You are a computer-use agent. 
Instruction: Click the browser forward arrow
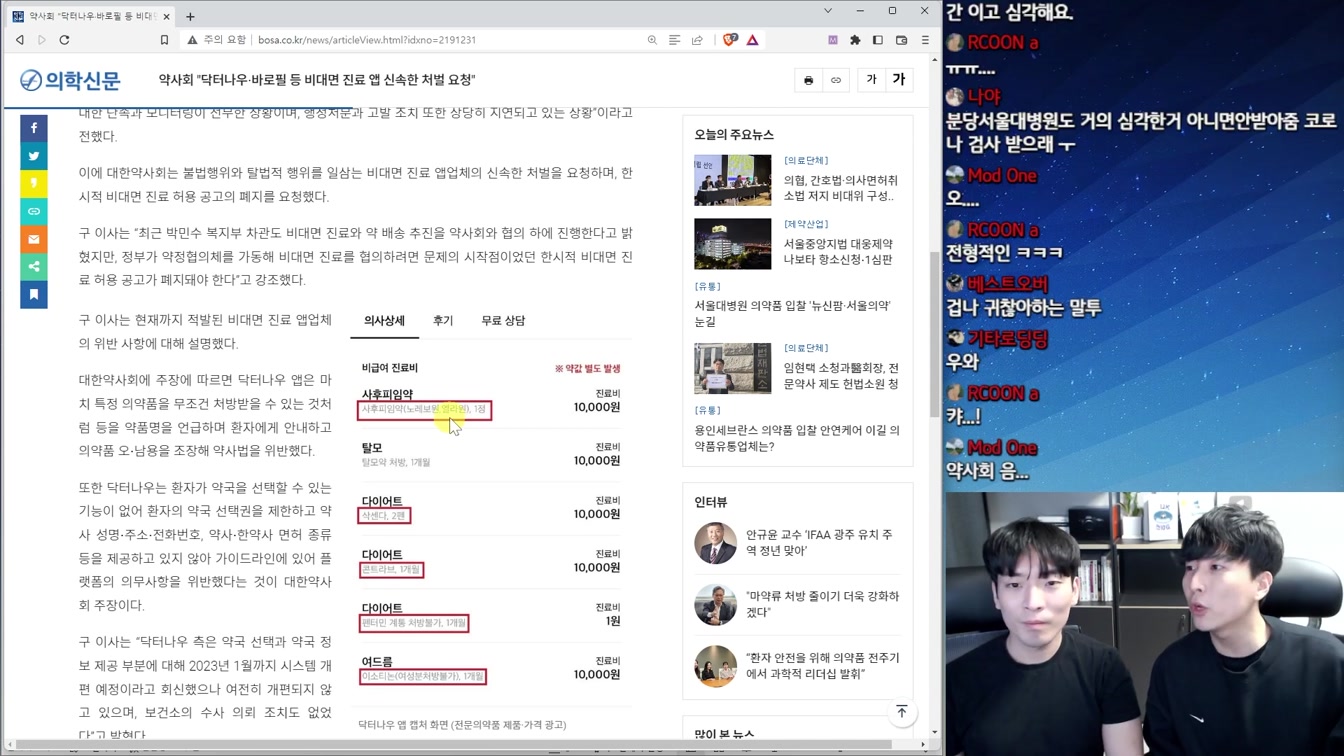42,40
